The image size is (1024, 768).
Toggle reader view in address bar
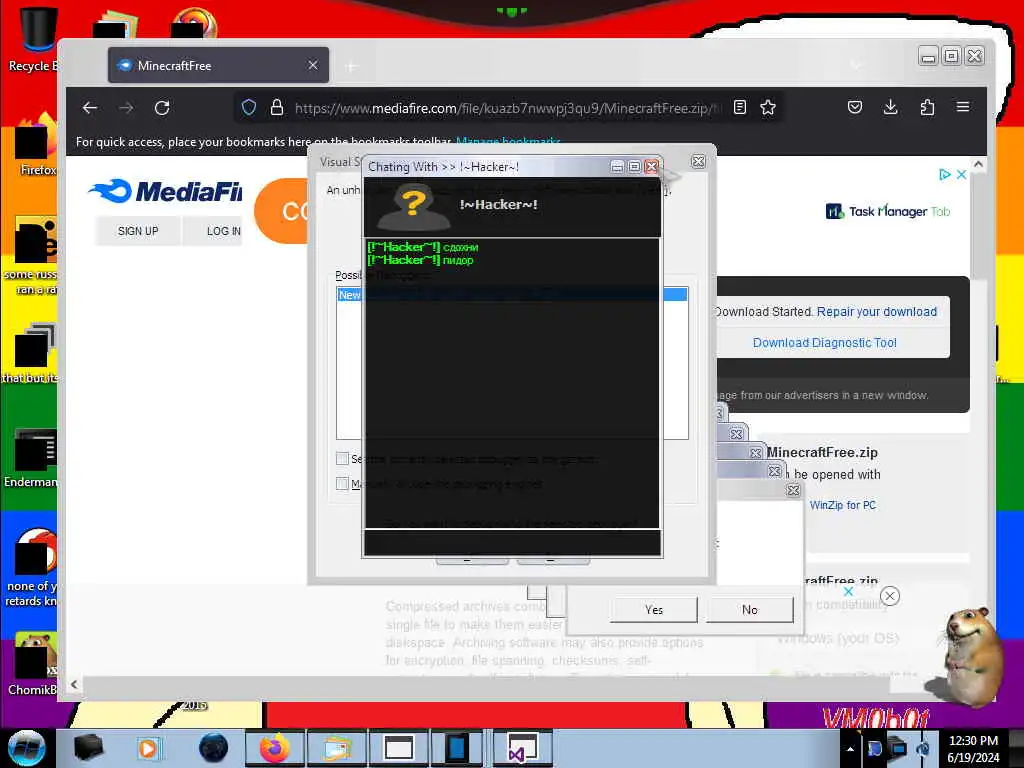pos(740,107)
